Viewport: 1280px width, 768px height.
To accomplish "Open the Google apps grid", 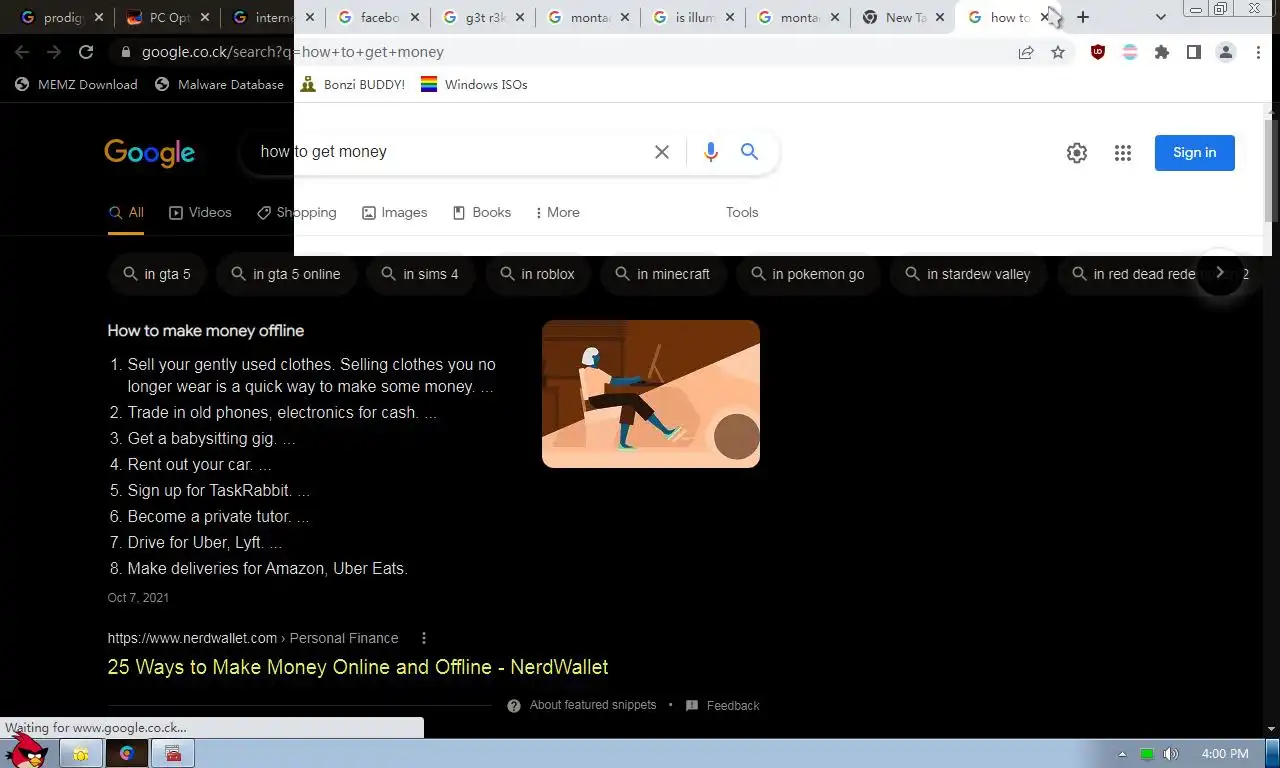I will tap(1123, 153).
